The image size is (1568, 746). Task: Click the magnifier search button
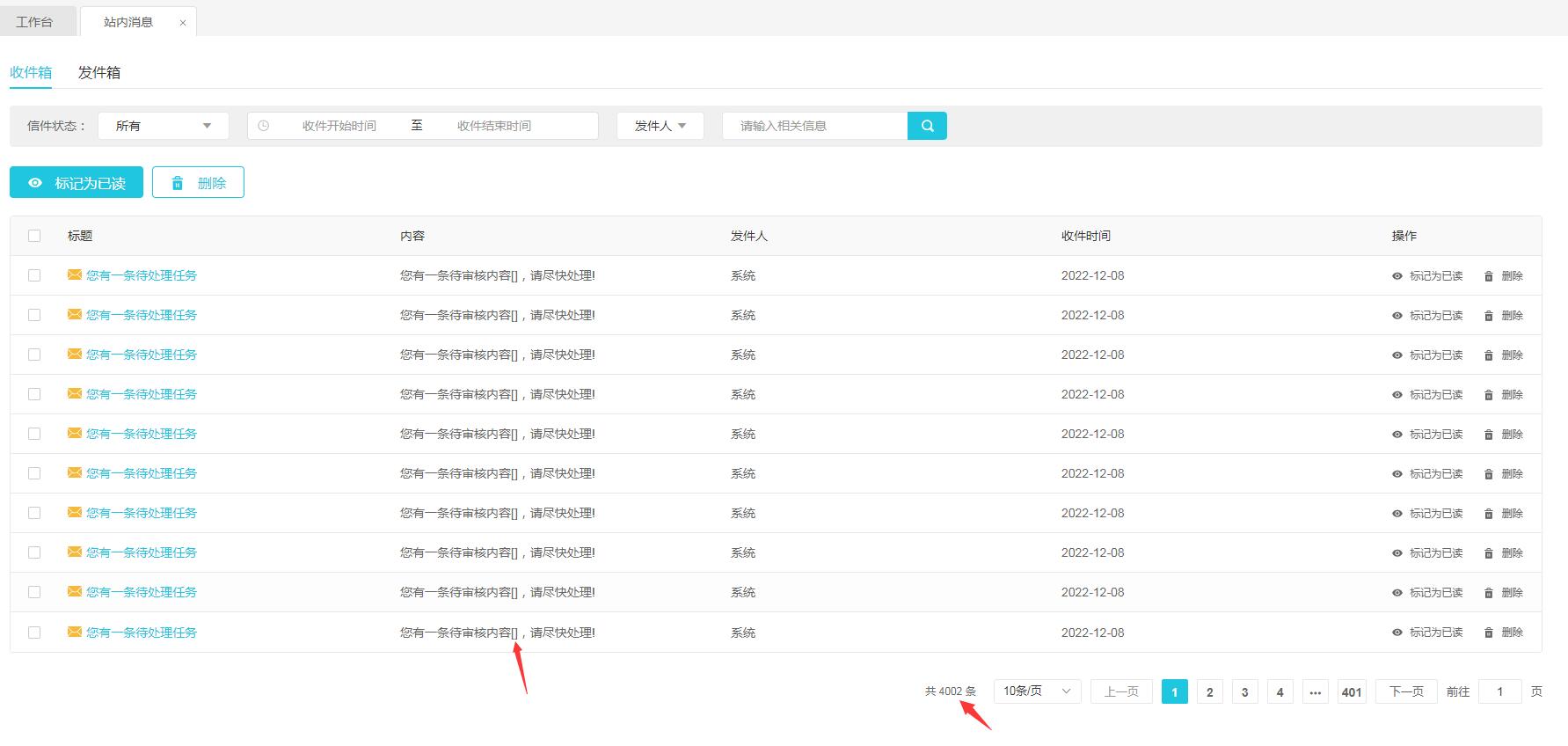point(927,126)
